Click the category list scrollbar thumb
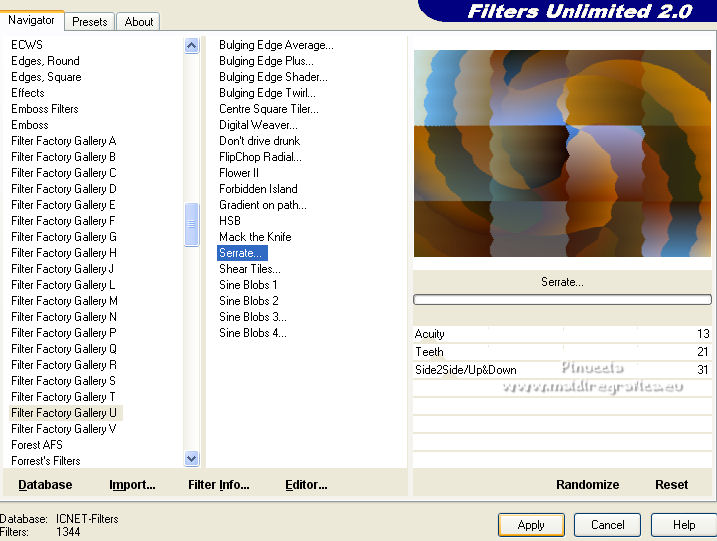The height and width of the screenshot is (541, 717). [192, 224]
